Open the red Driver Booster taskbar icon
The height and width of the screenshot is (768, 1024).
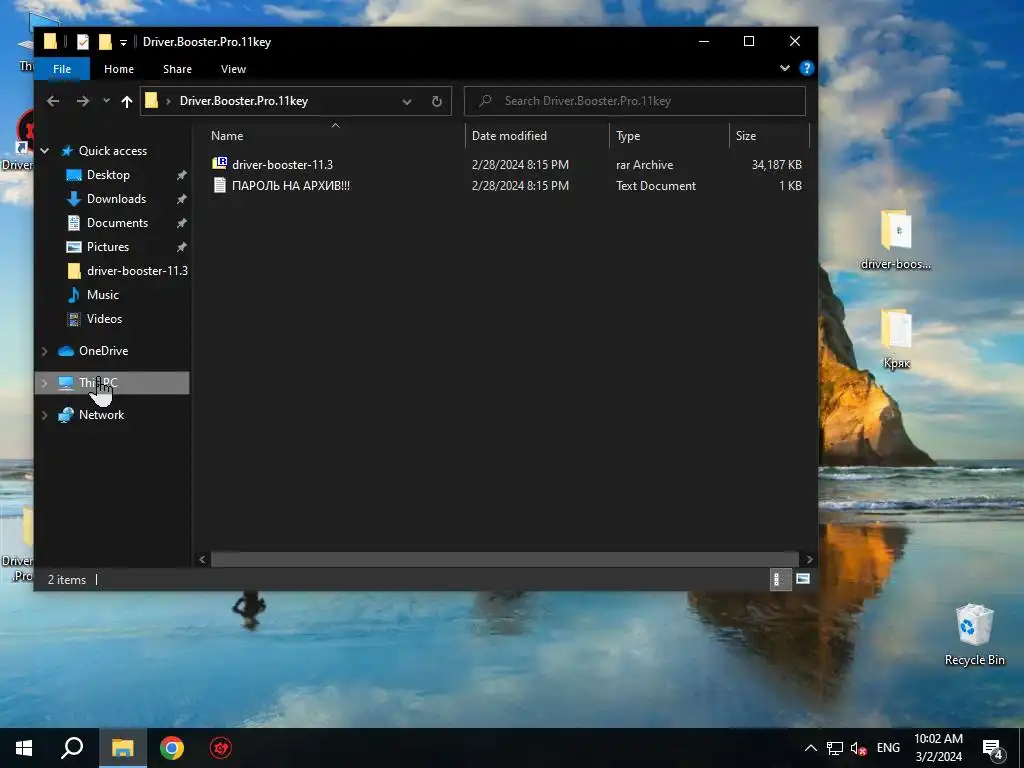point(221,748)
